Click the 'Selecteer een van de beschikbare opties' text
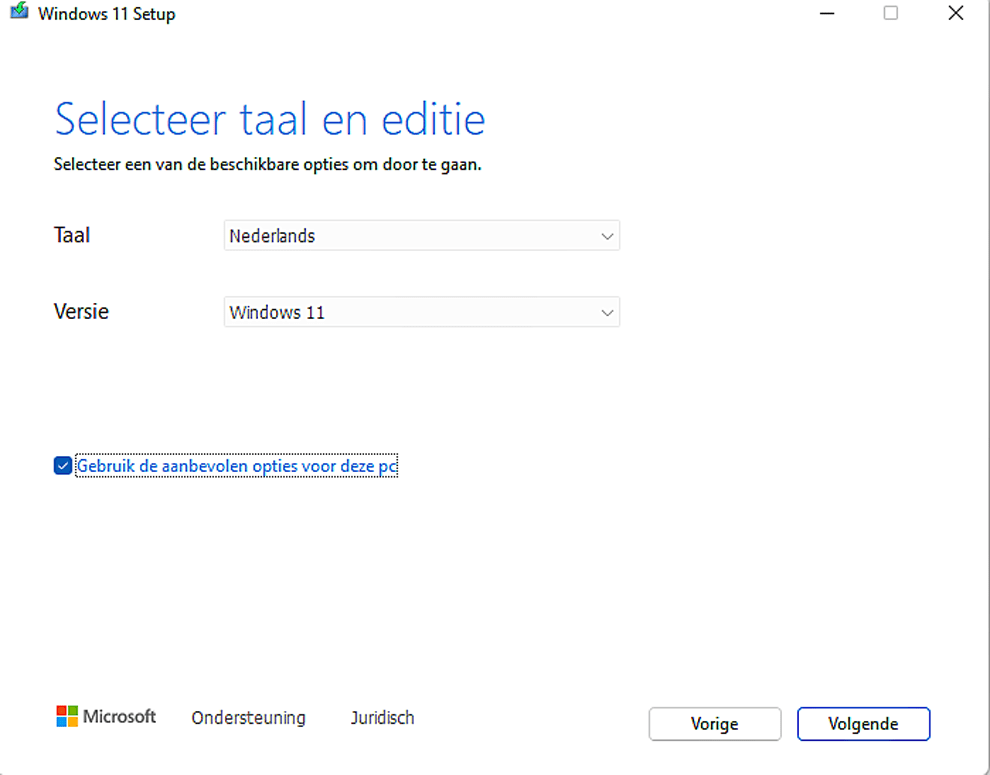This screenshot has width=990, height=775. 268,165
